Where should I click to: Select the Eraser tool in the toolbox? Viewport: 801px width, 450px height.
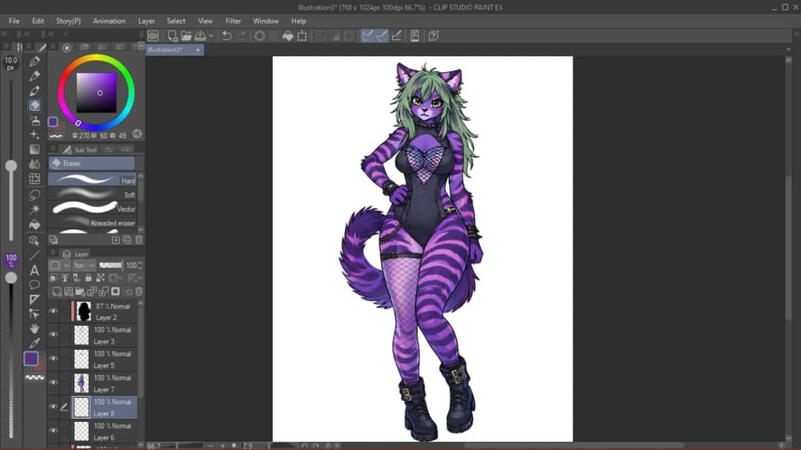34,105
